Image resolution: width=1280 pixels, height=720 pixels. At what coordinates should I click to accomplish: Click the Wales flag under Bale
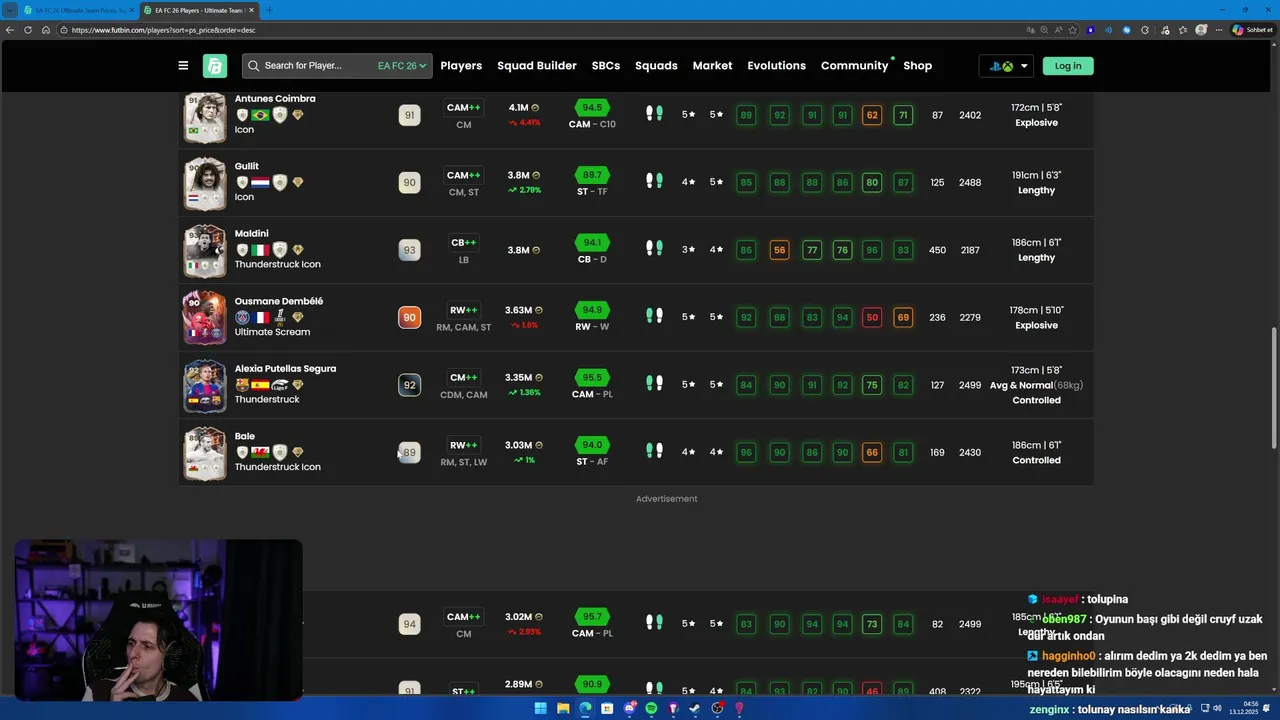click(260, 452)
